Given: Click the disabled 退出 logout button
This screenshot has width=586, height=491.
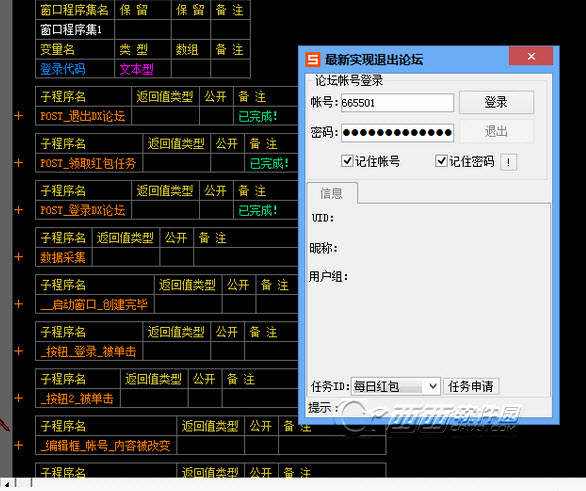Looking at the screenshot, I should pos(496,131).
